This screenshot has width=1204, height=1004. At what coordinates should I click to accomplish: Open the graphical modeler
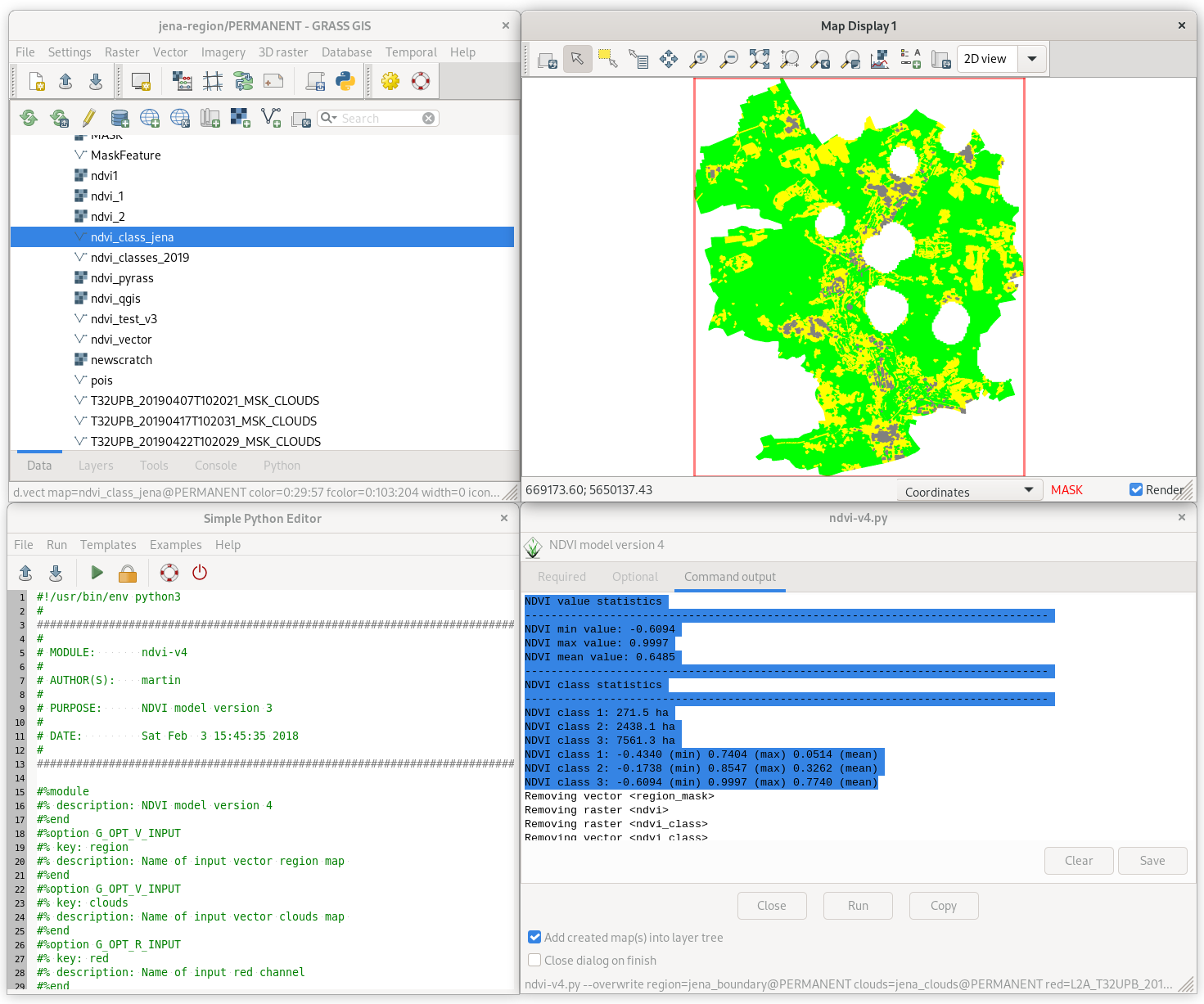pos(243,81)
